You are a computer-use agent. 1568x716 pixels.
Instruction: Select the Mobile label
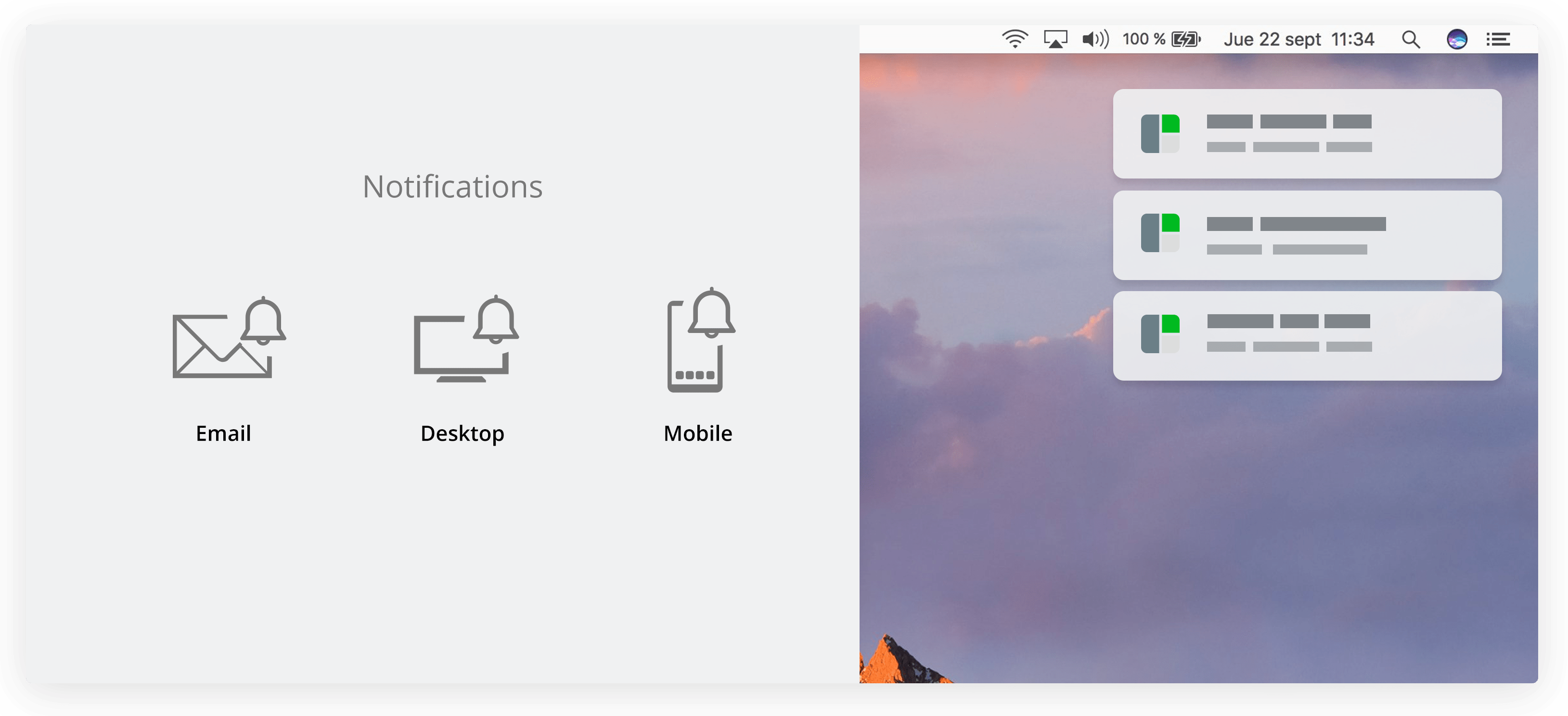coord(697,433)
